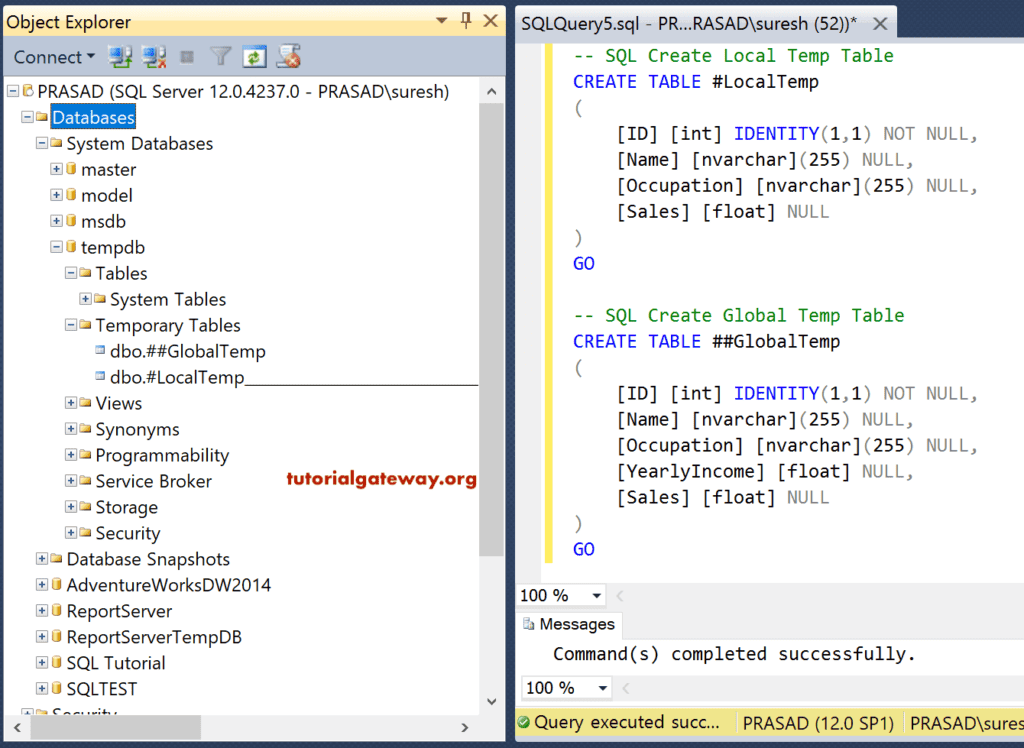Click the [YearlyIncome] column in the editor
1024x748 pixels.
point(690,472)
